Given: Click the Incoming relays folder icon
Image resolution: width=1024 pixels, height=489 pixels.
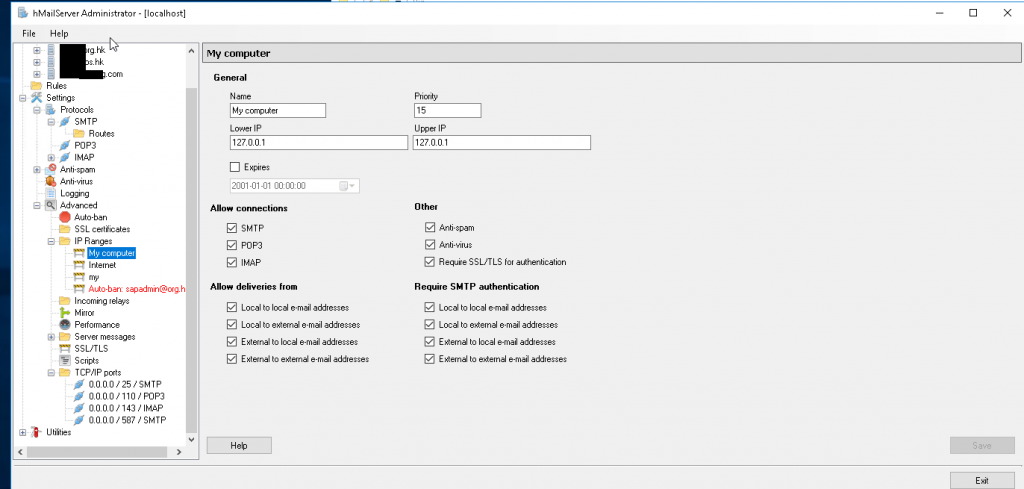Looking at the screenshot, I should click(65, 301).
